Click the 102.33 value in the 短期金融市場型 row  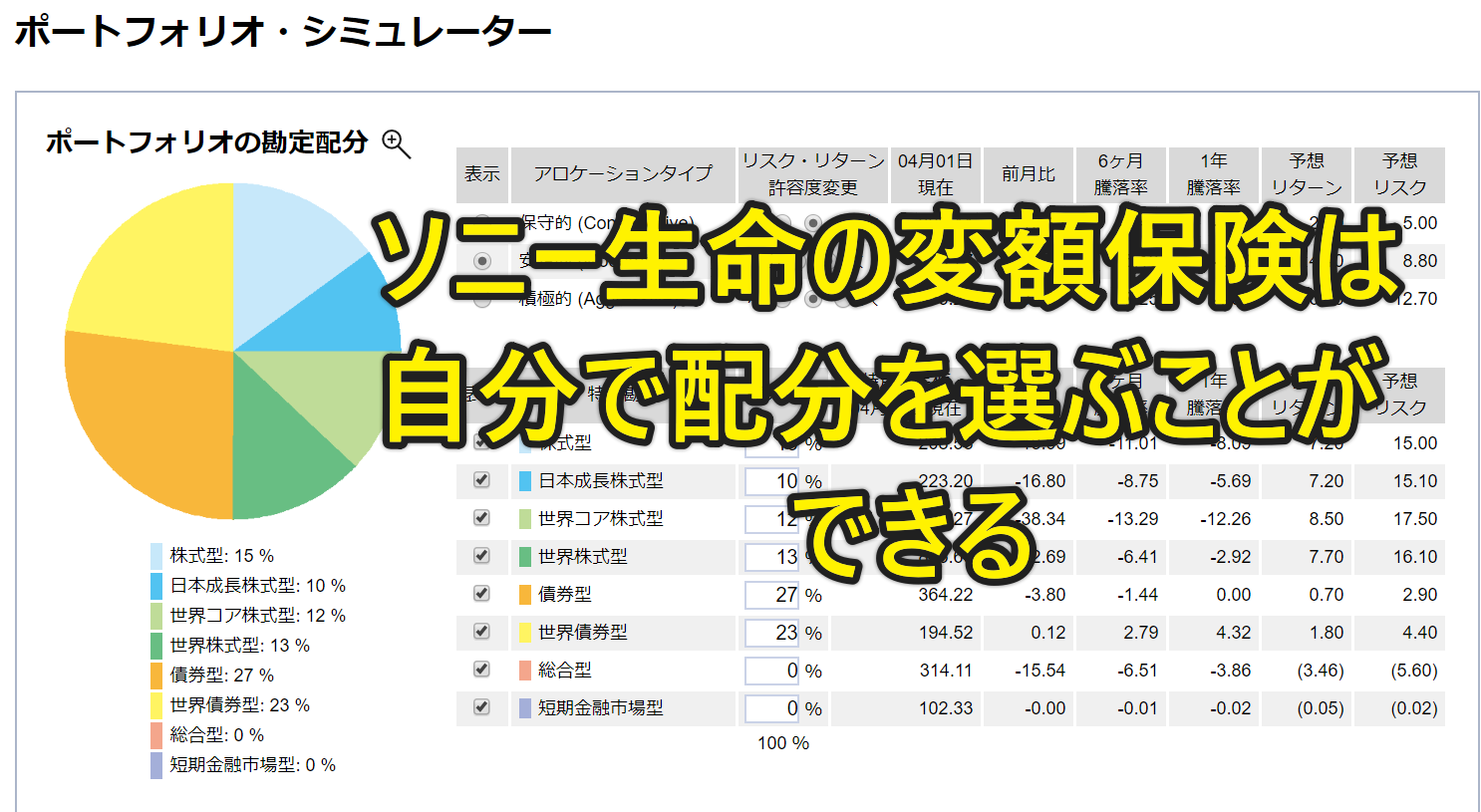[x=946, y=708]
